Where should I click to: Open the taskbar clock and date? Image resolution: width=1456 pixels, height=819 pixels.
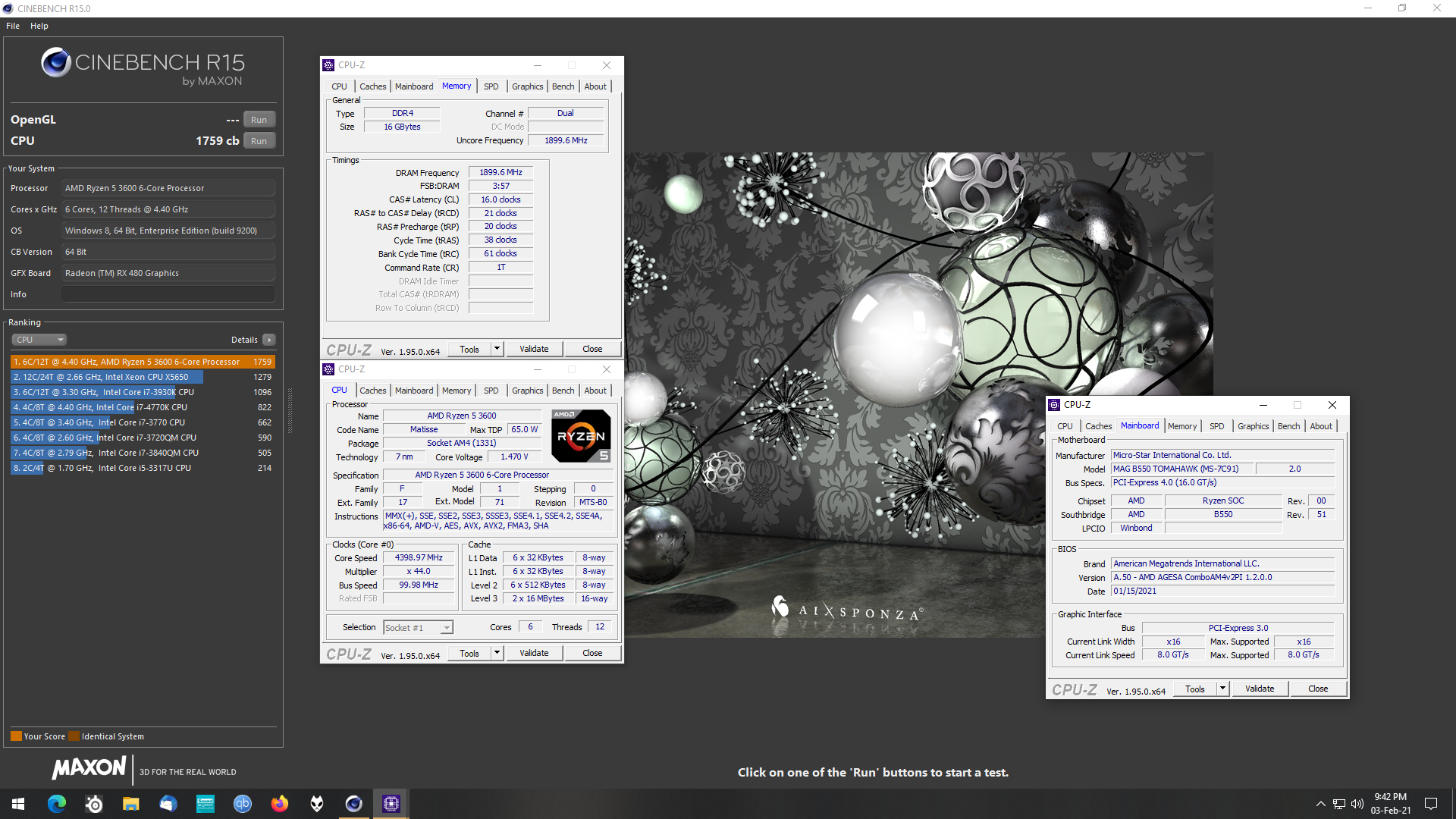[1391, 804]
